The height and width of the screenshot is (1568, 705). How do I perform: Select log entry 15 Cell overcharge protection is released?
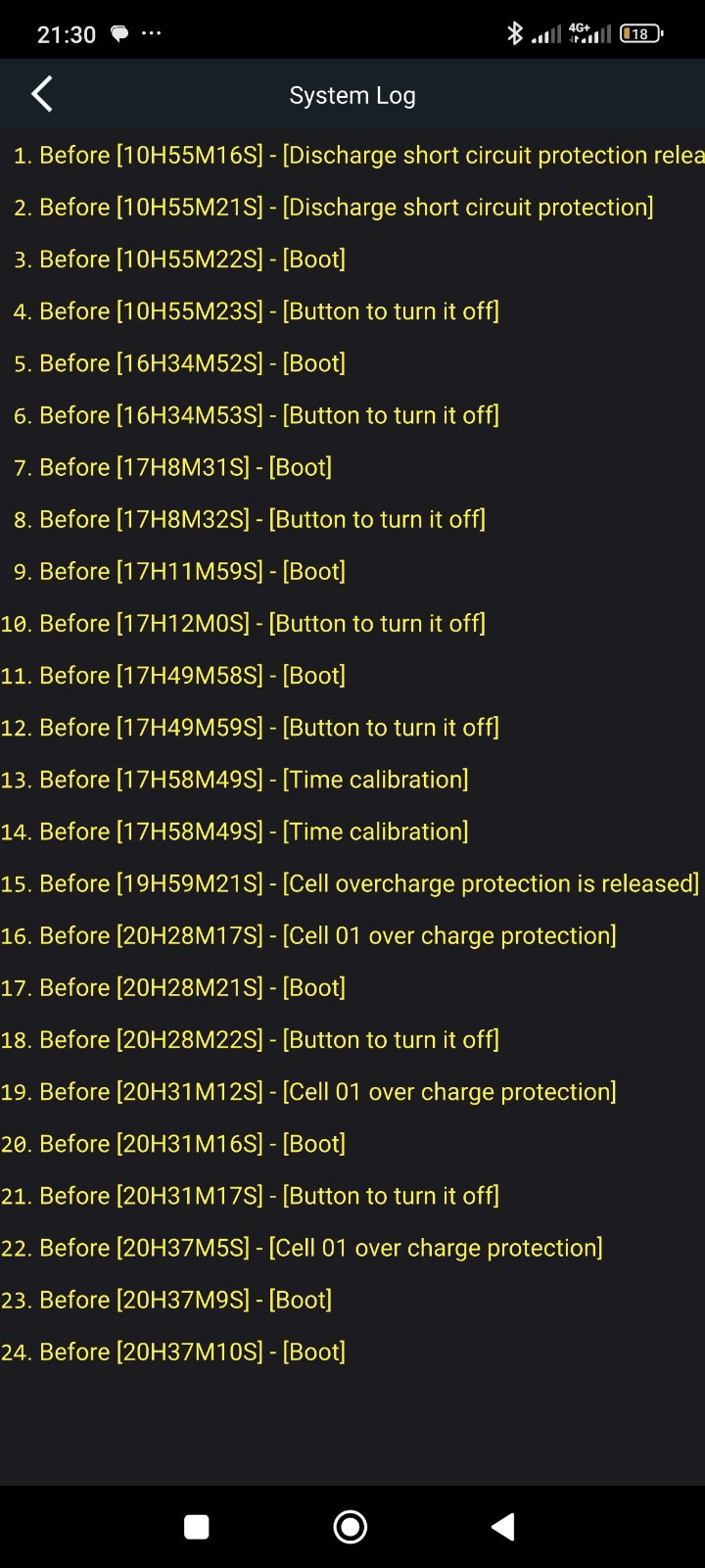pos(352,883)
